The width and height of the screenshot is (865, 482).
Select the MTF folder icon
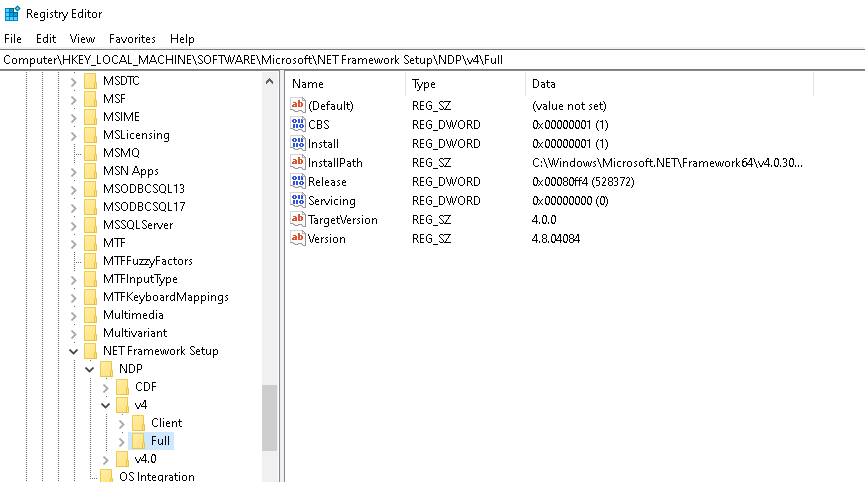pos(90,243)
